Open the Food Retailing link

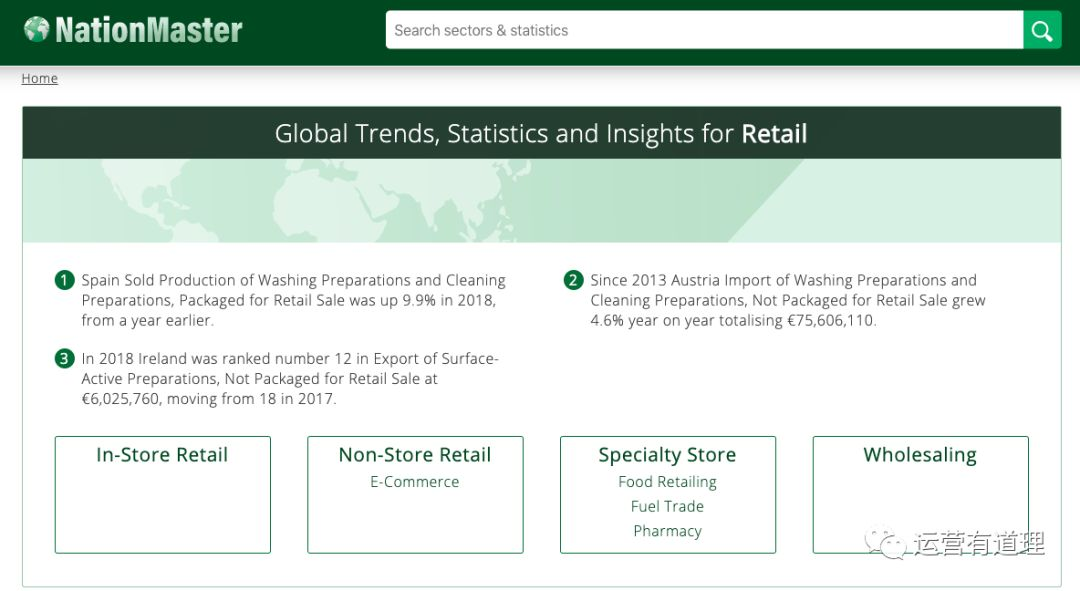[667, 481]
